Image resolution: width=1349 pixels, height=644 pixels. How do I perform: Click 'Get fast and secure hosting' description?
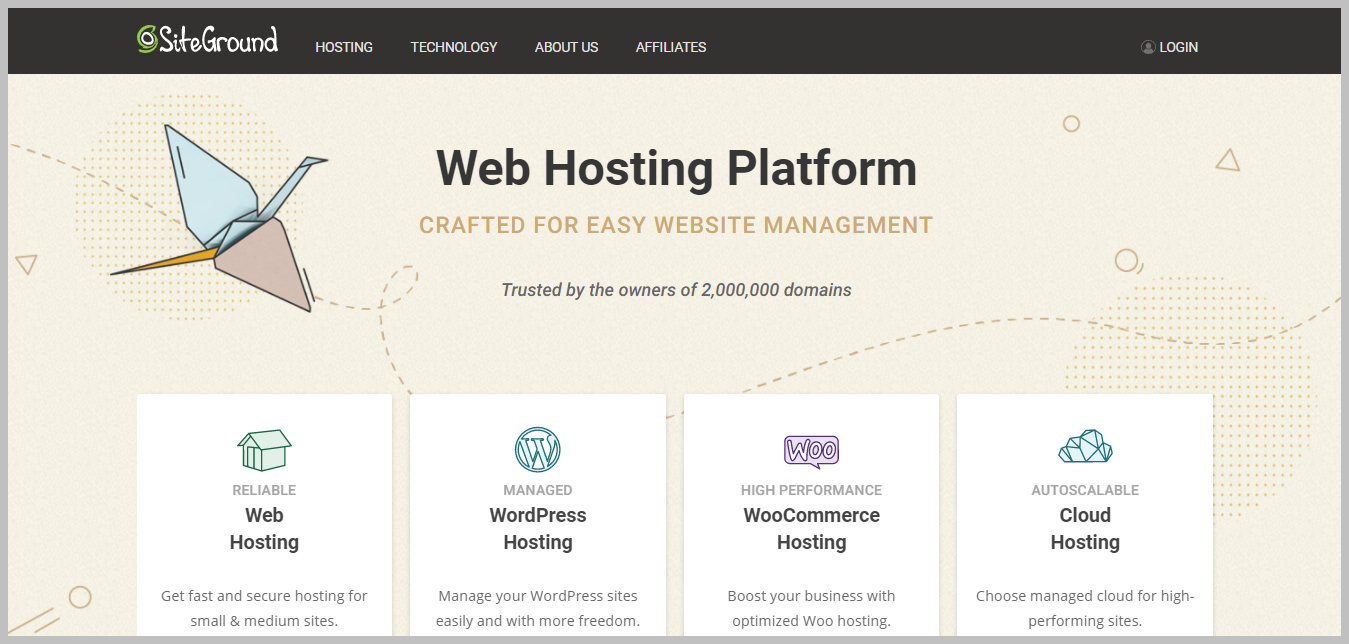(264, 608)
